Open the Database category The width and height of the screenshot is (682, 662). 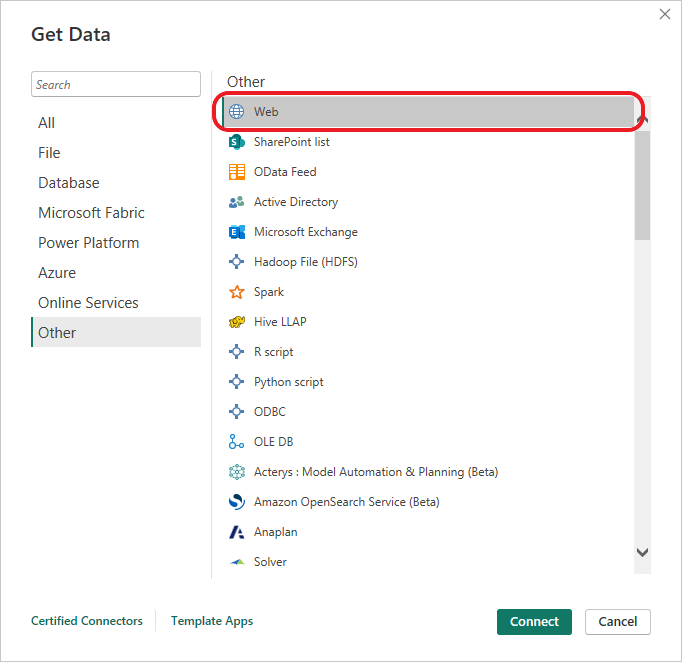pyautogui.click(x=69, y=183)
